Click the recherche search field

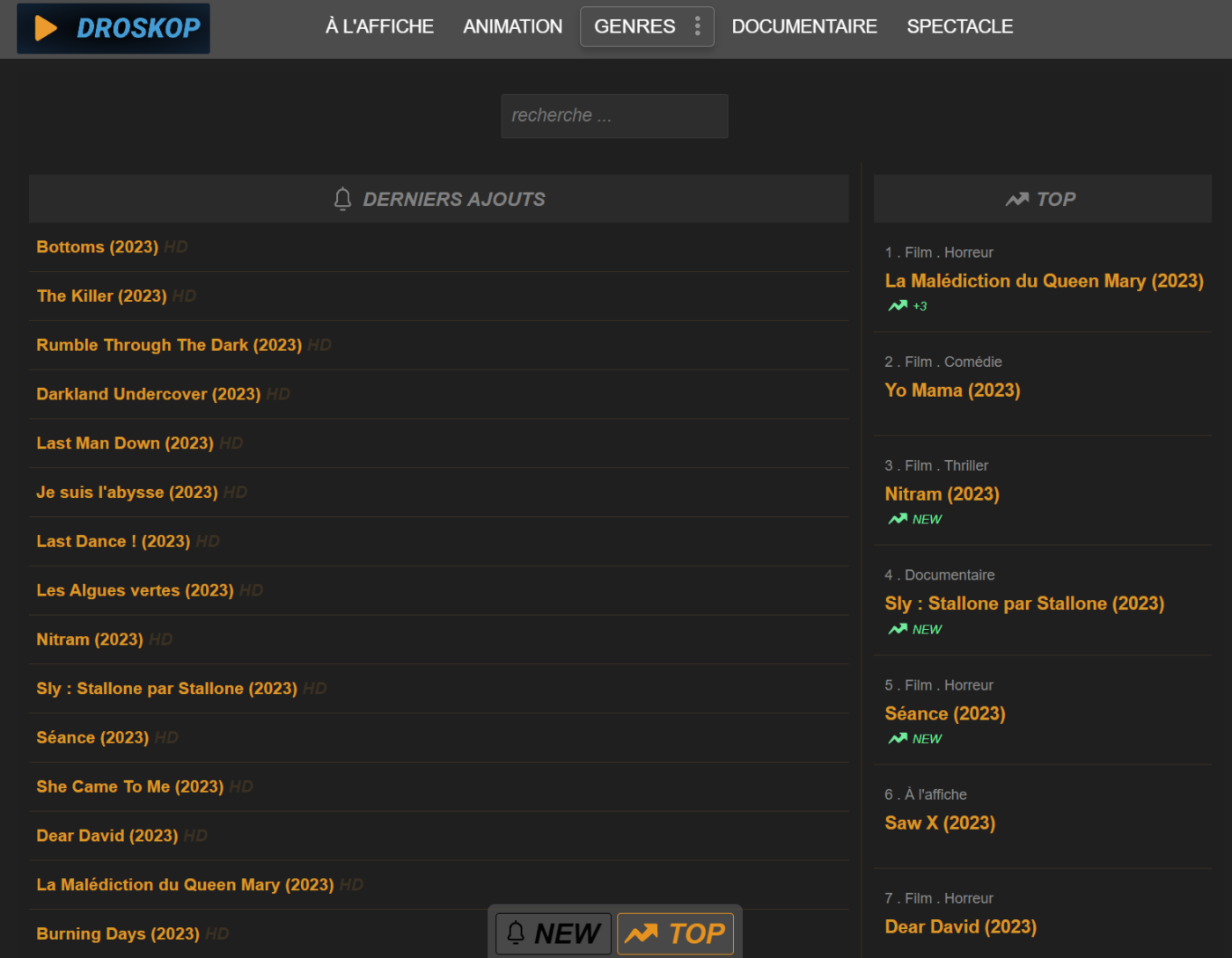pos(614,116)
